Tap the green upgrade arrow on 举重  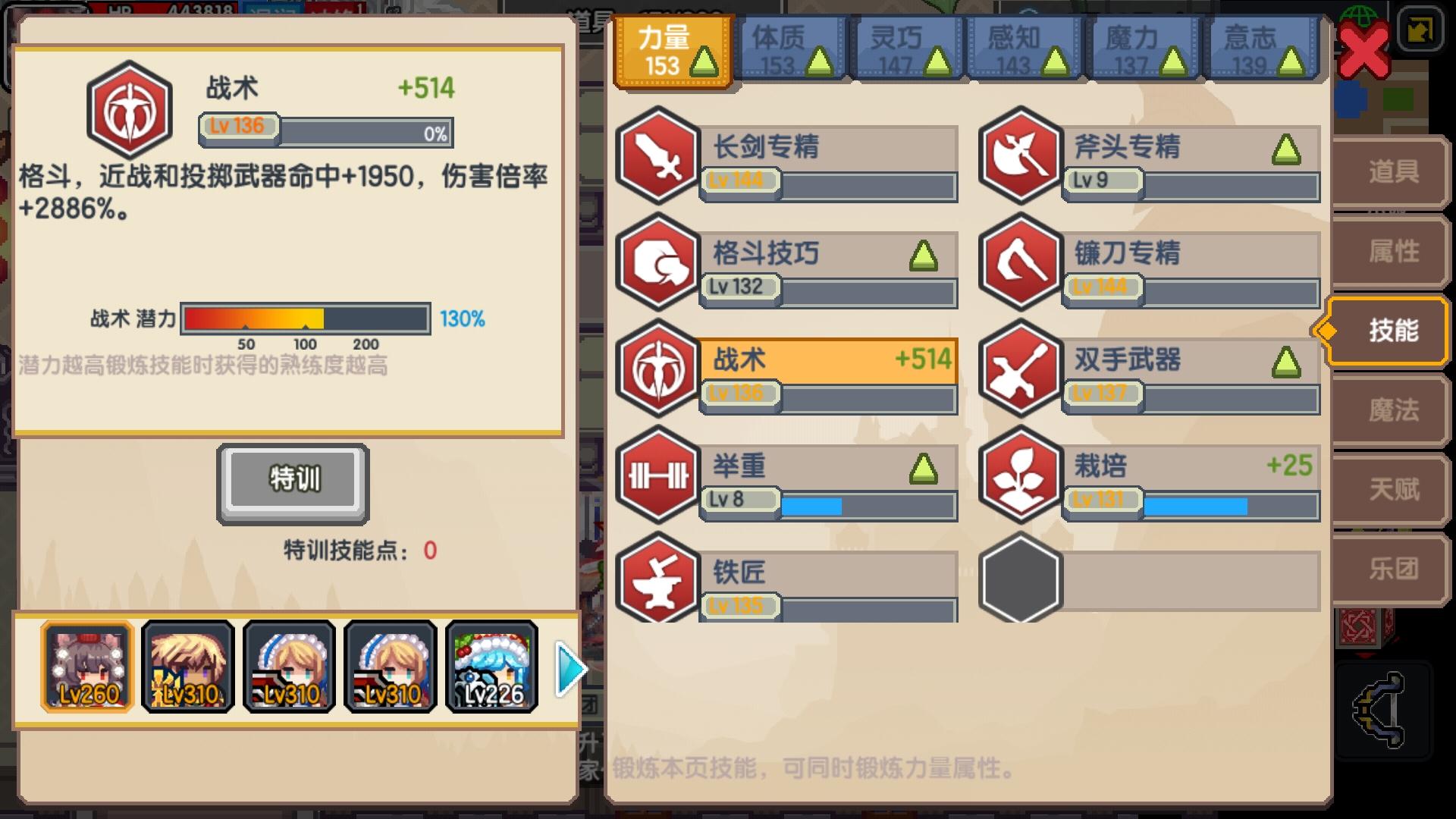[923, 469]
